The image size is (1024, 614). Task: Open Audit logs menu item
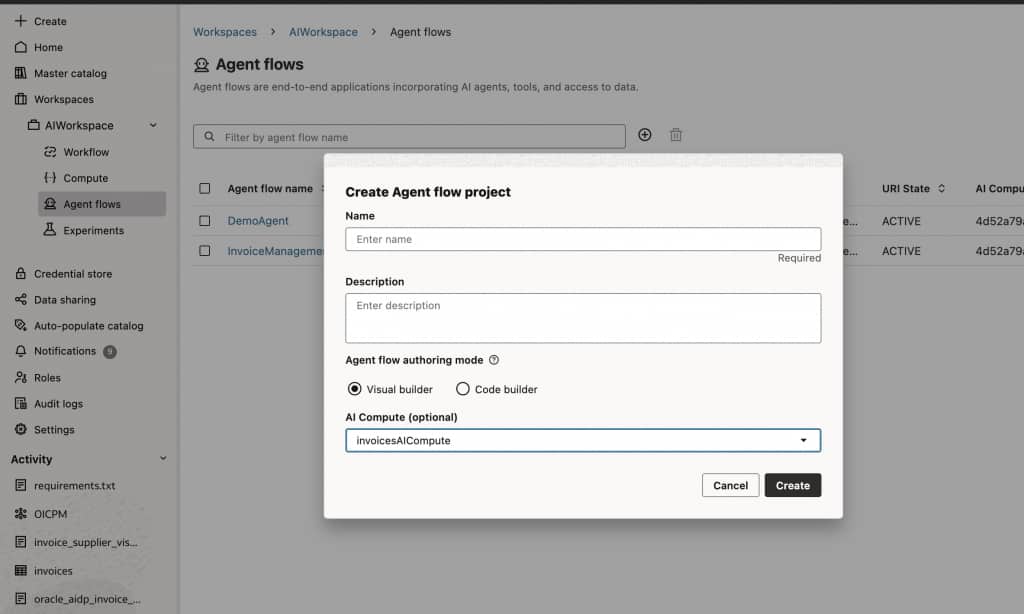click(x=58, y=404)
